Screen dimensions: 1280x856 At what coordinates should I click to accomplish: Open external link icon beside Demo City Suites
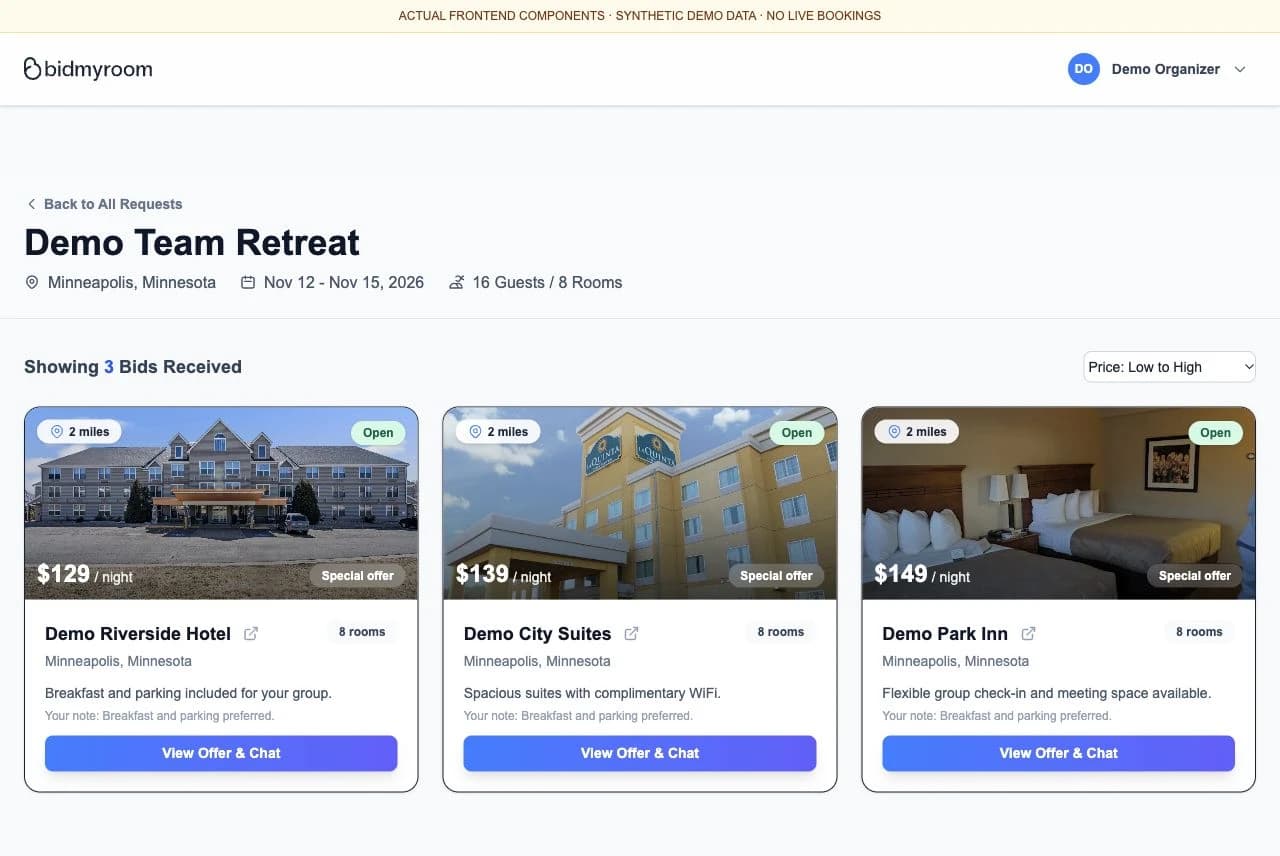pyautogui.click(x=631, y=634)
